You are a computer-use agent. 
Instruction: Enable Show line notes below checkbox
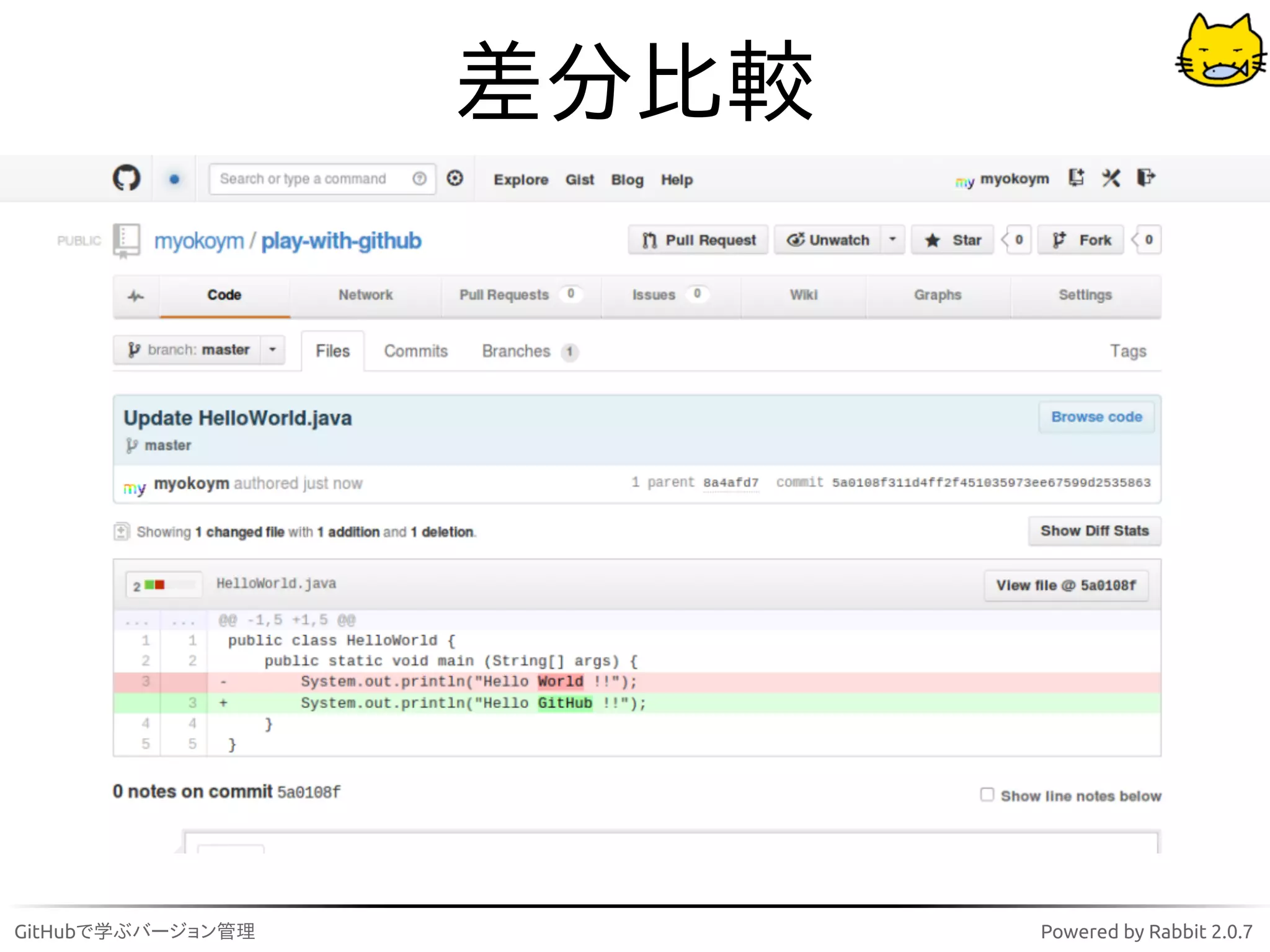tap(987, 795)
